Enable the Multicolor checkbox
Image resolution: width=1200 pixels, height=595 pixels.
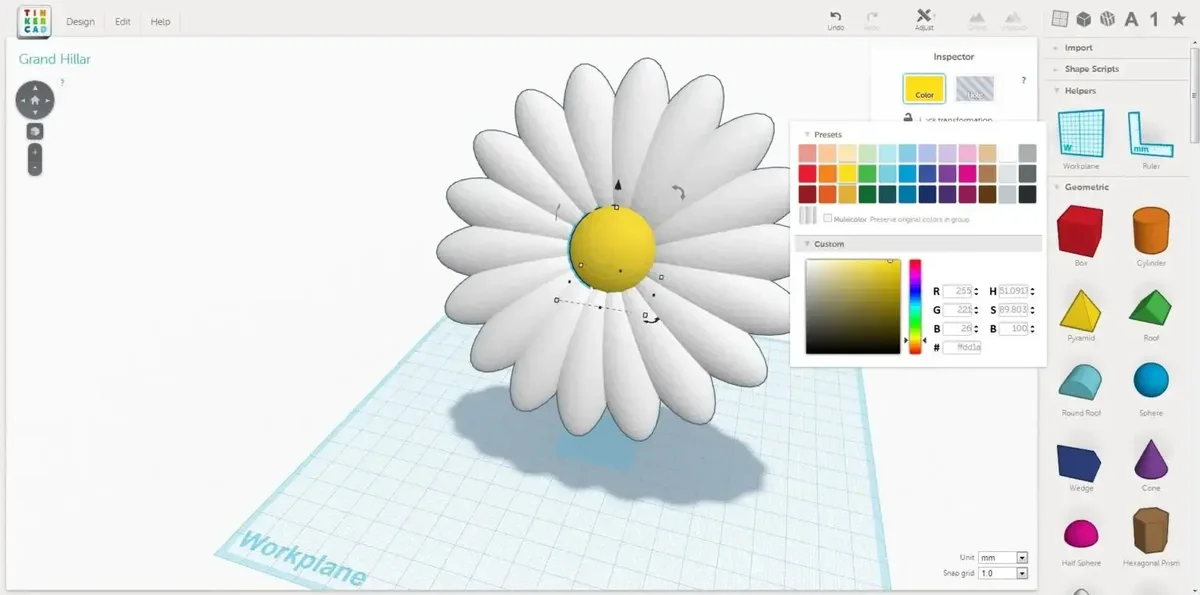(x=827, y=218)
